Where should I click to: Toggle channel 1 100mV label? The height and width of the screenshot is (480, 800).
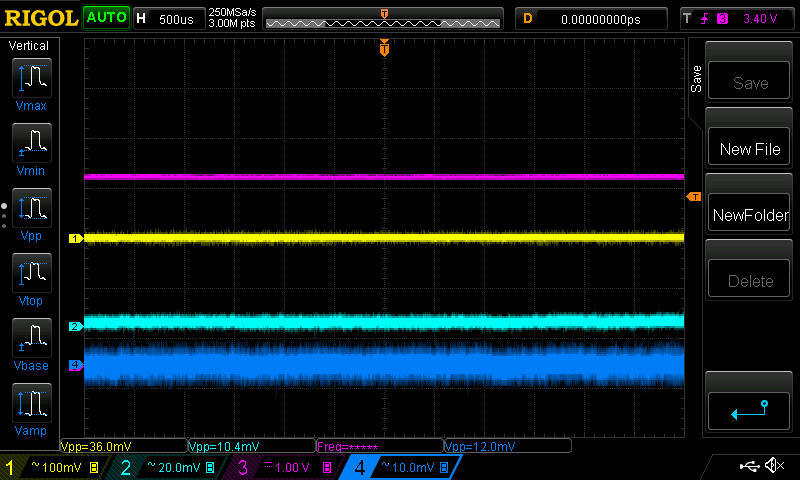coord(56,467)
